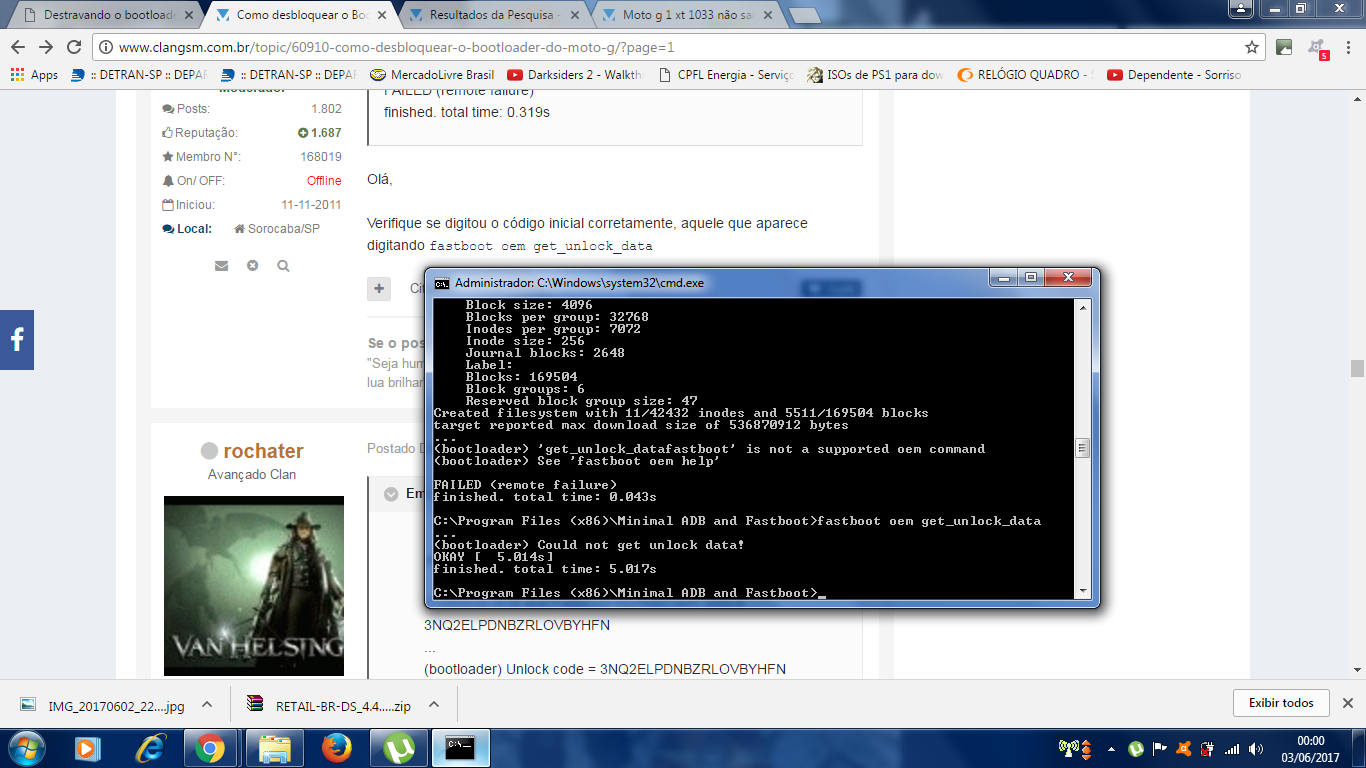Open a new browser tab
Viewport: 1366px width, 768px height.
tap(804, 16)
